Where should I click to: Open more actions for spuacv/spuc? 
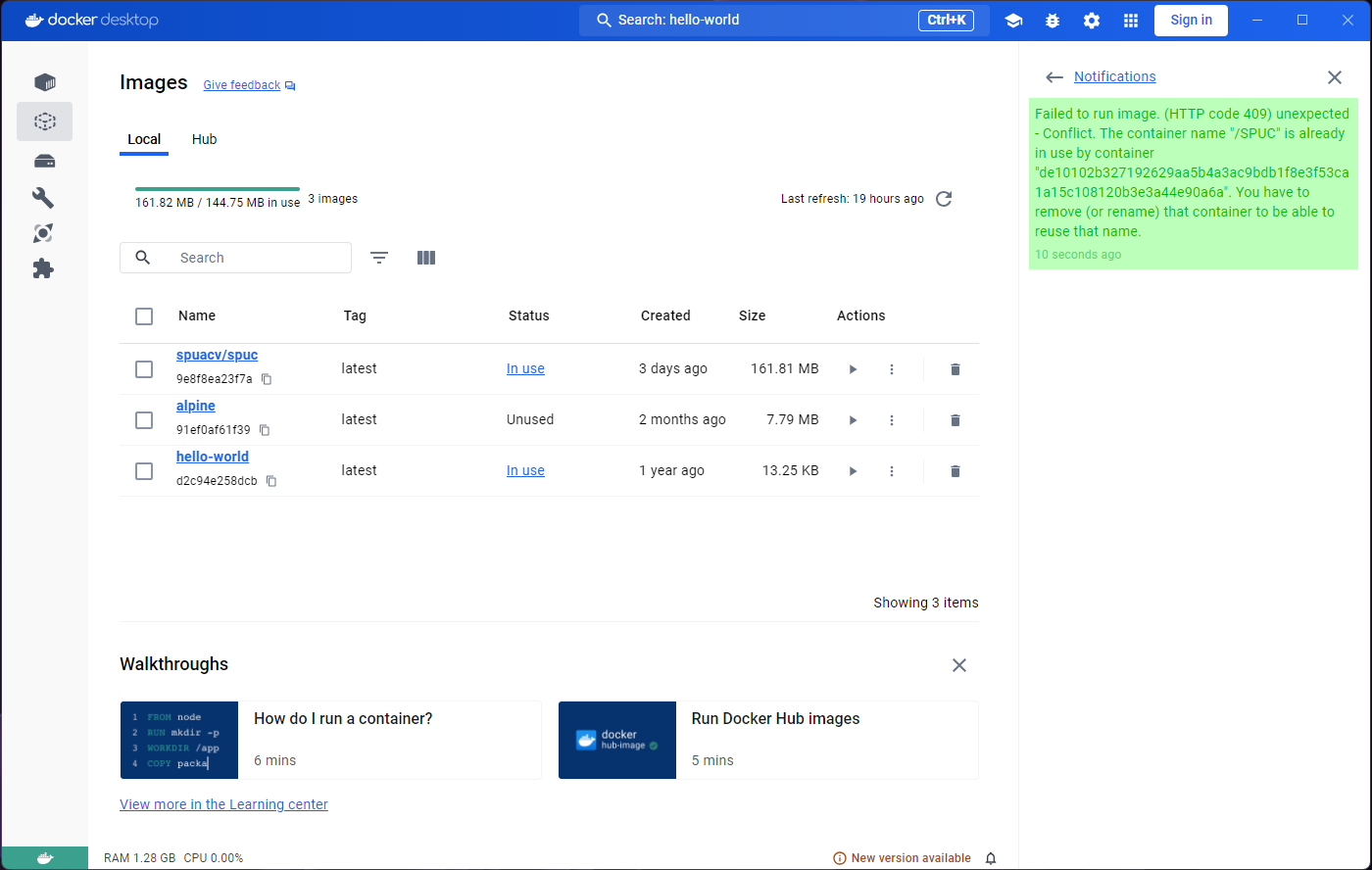click(892, 369)
